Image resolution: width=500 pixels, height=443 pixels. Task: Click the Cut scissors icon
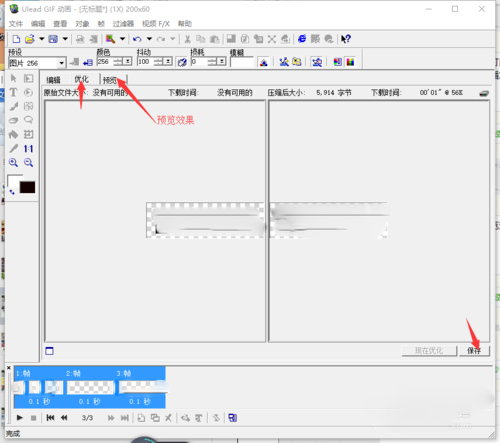pos(188,39)
